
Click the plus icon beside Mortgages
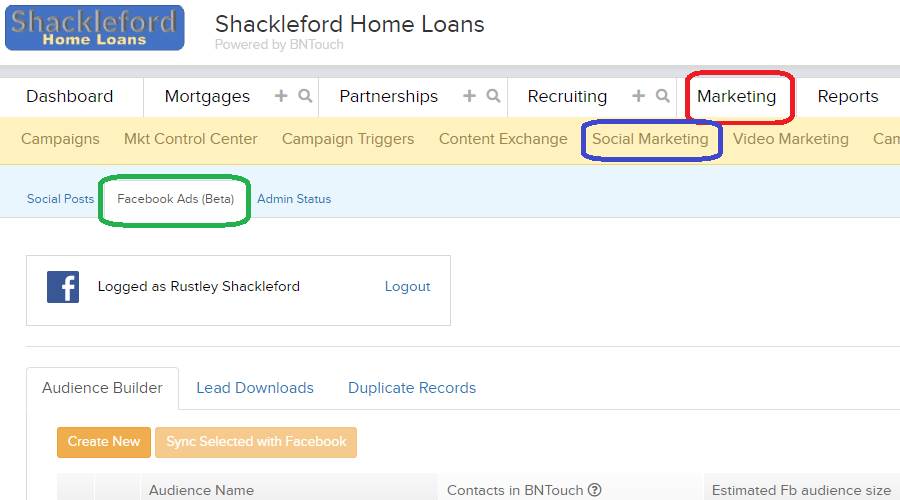coord(281,96)
